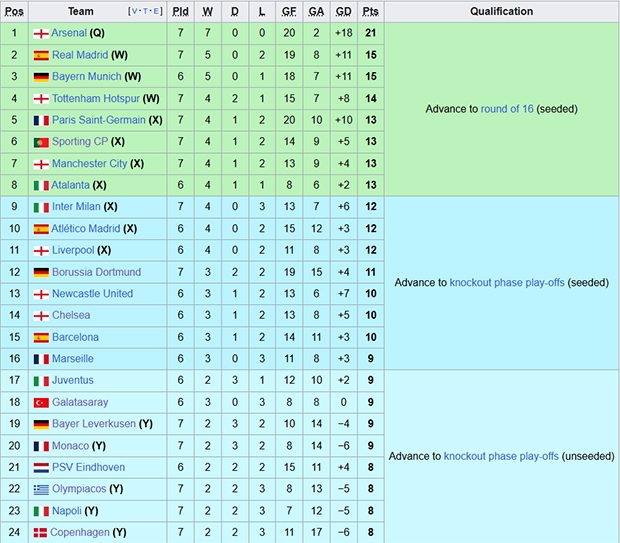This screenshot has height=543, width=620.
Task: Click the 'GD' column header
Action: [343, 12]
